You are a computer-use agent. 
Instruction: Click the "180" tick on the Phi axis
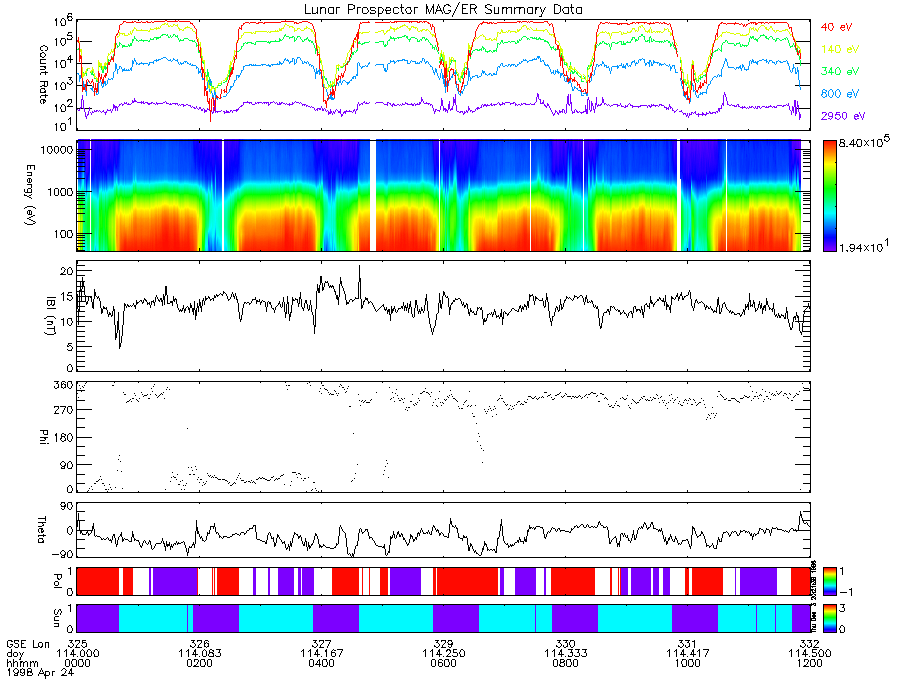pyautogui.click(x=64, y=438)
